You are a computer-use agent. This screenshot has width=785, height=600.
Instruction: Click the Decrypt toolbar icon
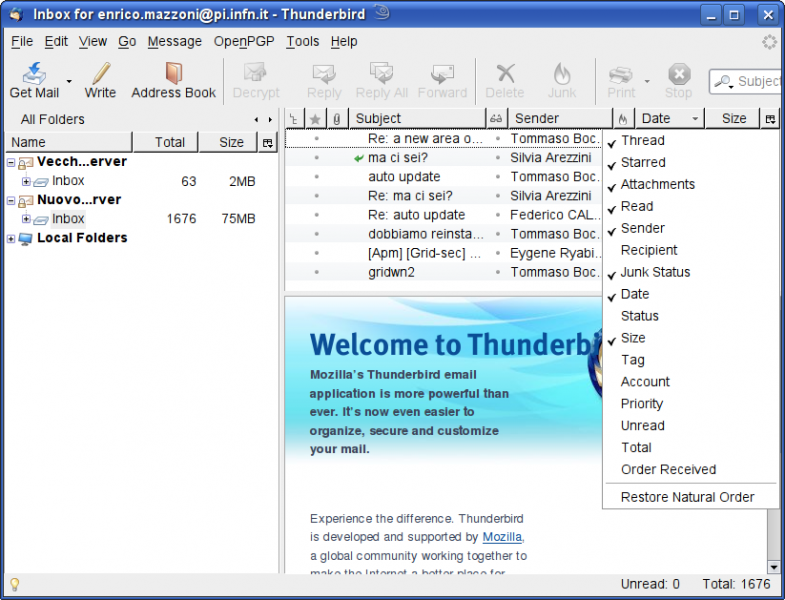pyautogui.click(x=255, y=73)
